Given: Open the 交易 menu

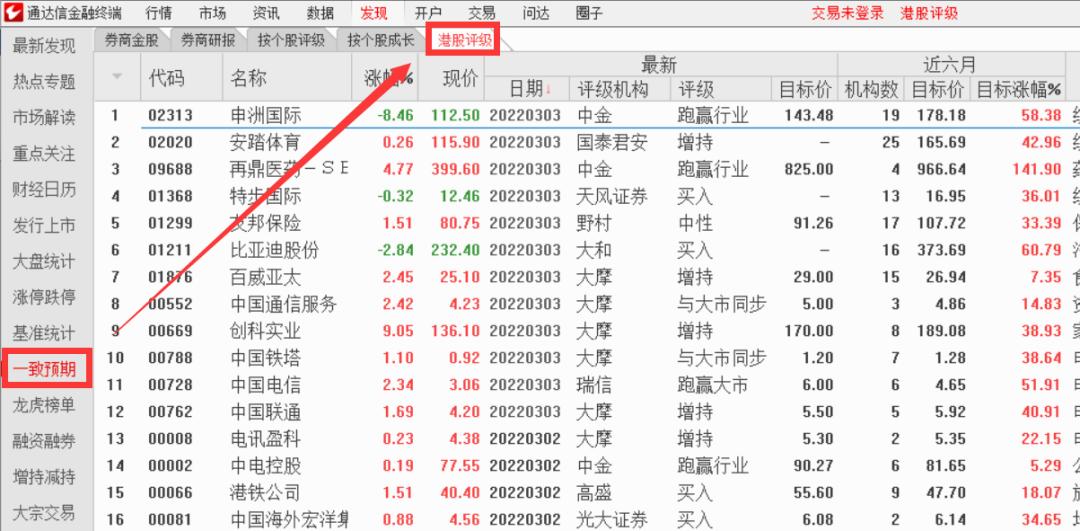Looking at the screenshot, I should (x=481, y=13).
